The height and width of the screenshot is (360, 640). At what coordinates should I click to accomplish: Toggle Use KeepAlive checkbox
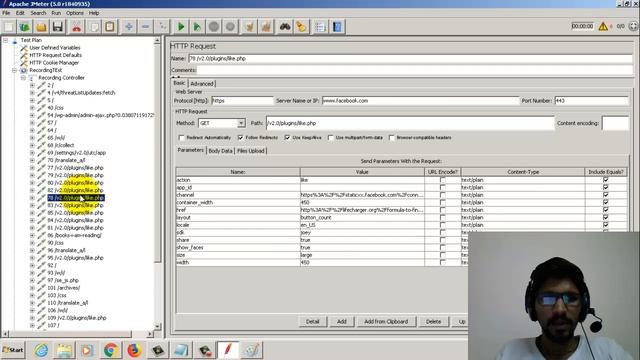click(x=287, y=138)
